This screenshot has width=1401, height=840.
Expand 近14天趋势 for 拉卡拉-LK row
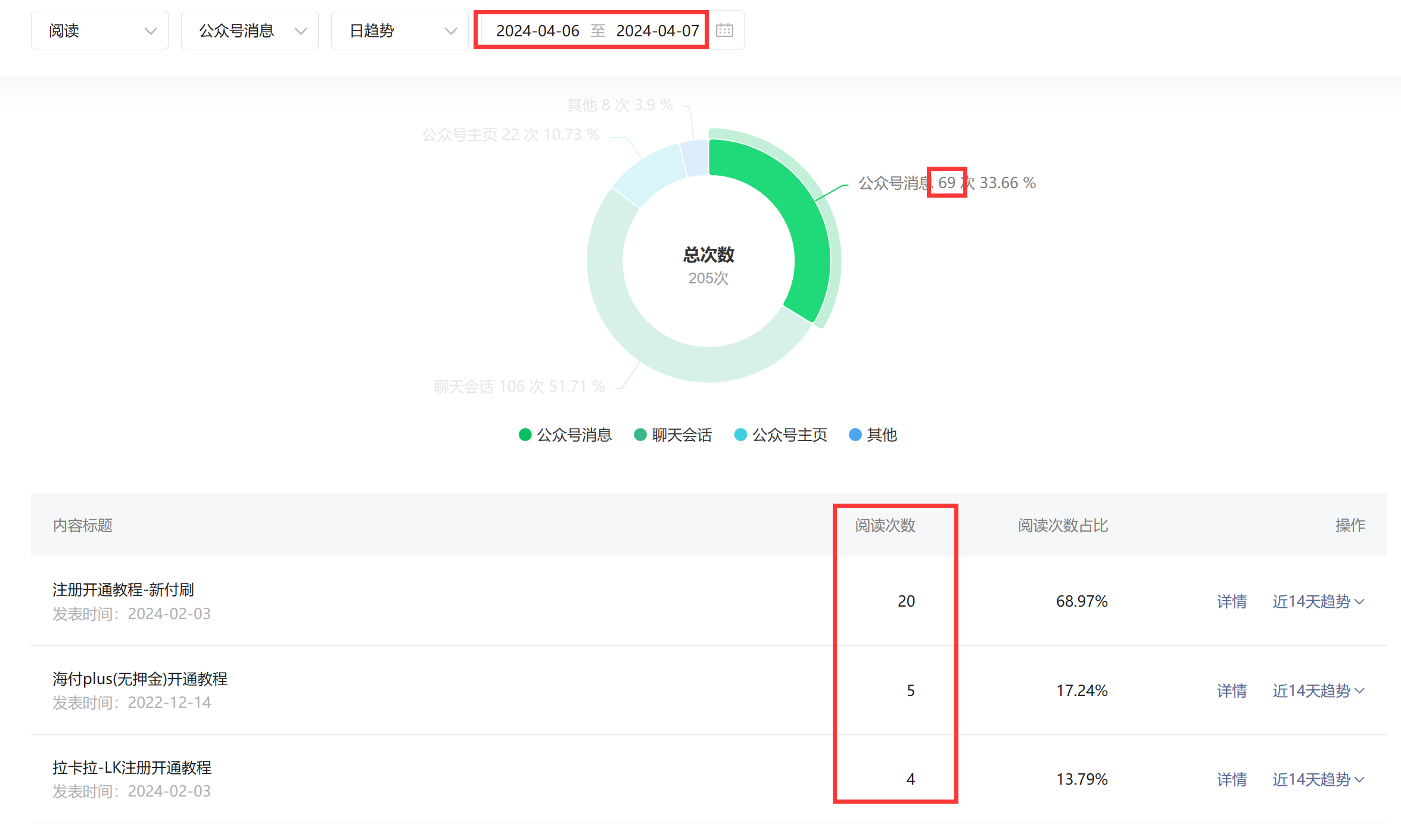pyautogui.click(x=1318, y=779)
